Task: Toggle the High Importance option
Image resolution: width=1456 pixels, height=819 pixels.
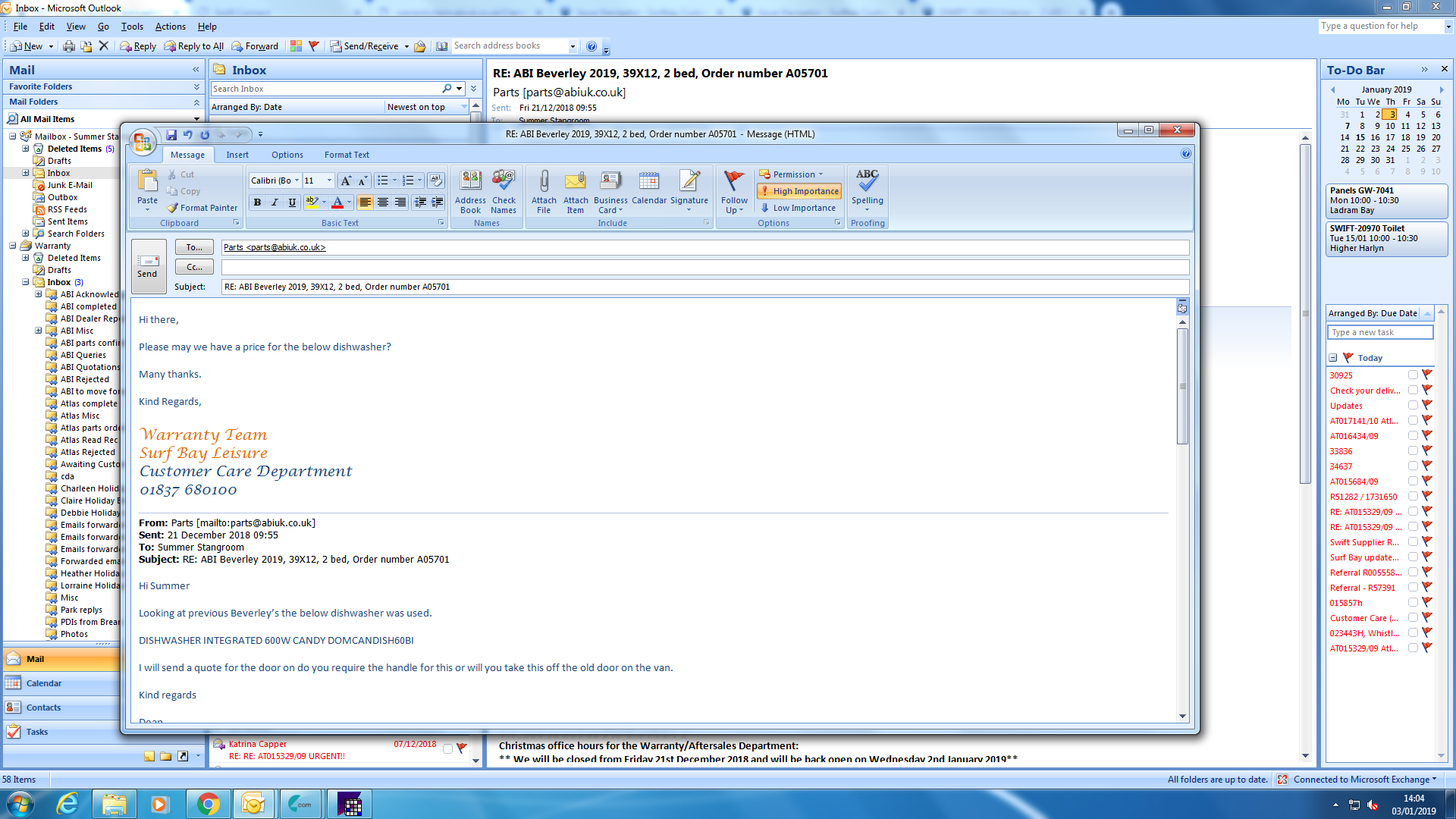Action: pyautogui.click(x=799, y=191)
